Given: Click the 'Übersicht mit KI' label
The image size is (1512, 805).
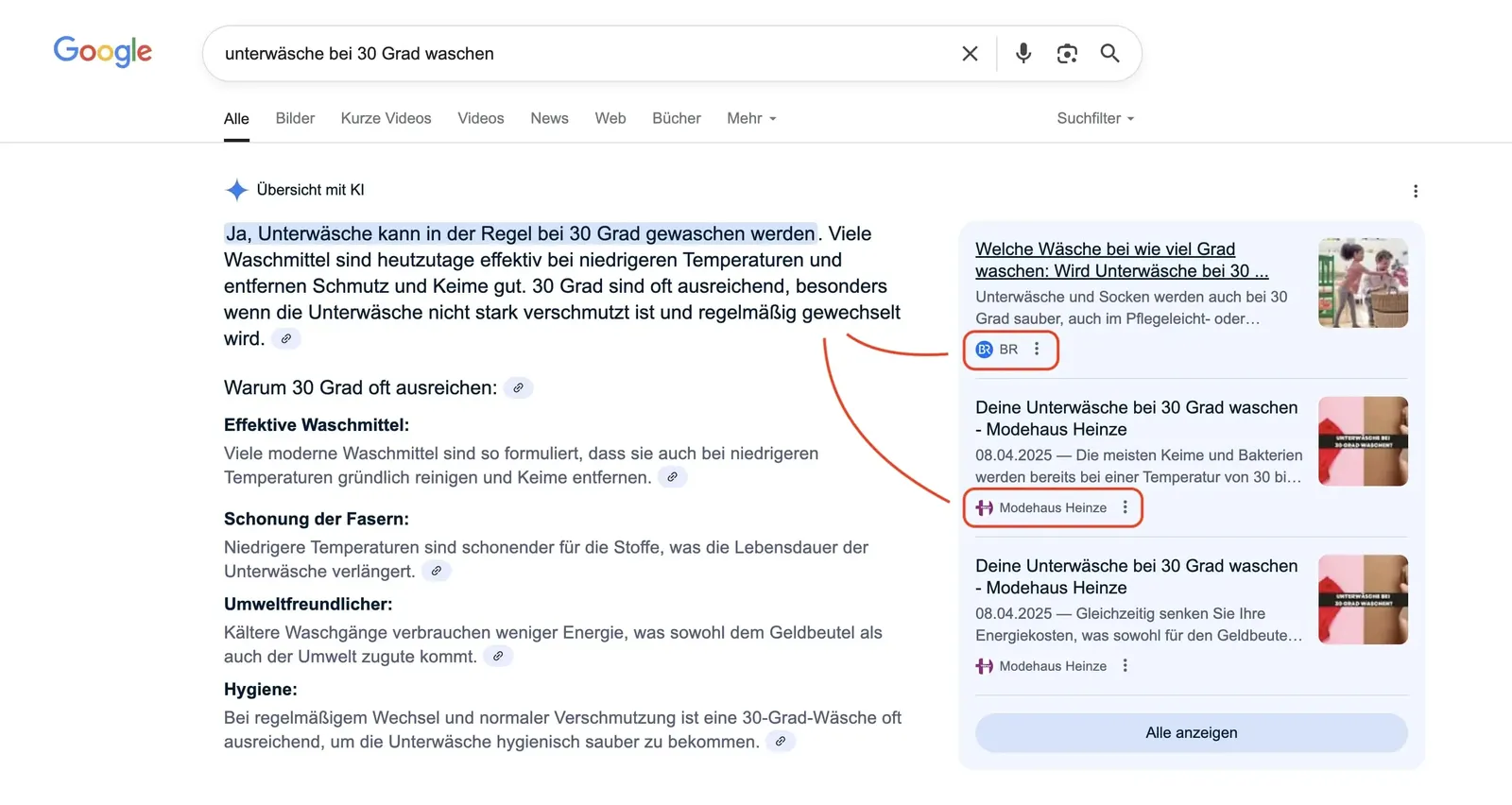Looking at the screenshot, I should [310, 190].
